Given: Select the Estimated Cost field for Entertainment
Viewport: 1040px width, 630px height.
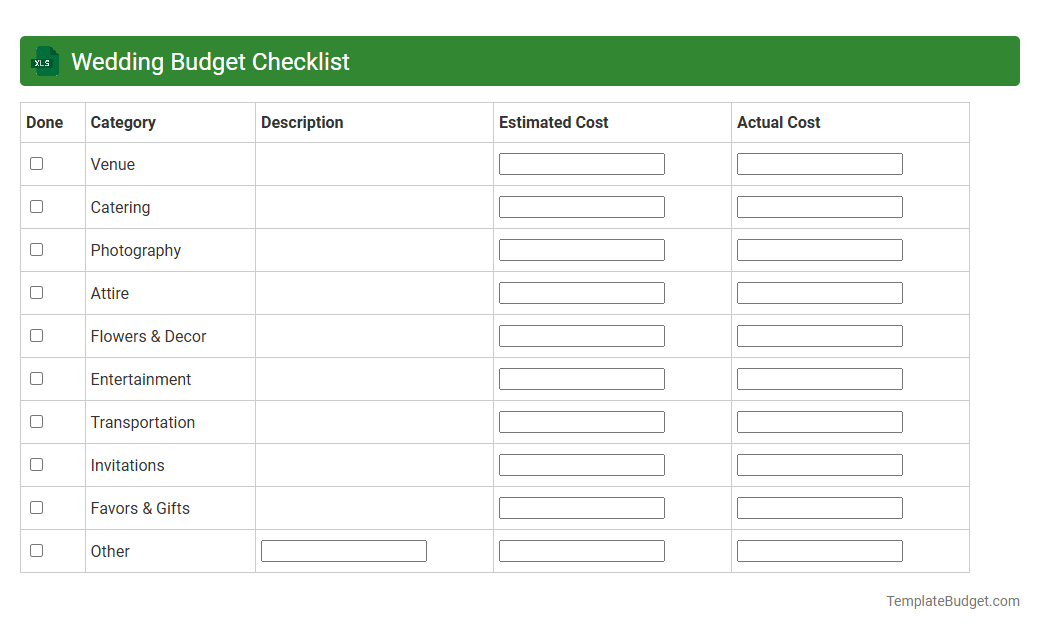Looking at the screenshot, I should pyautogui.click(x=581, y=378).
